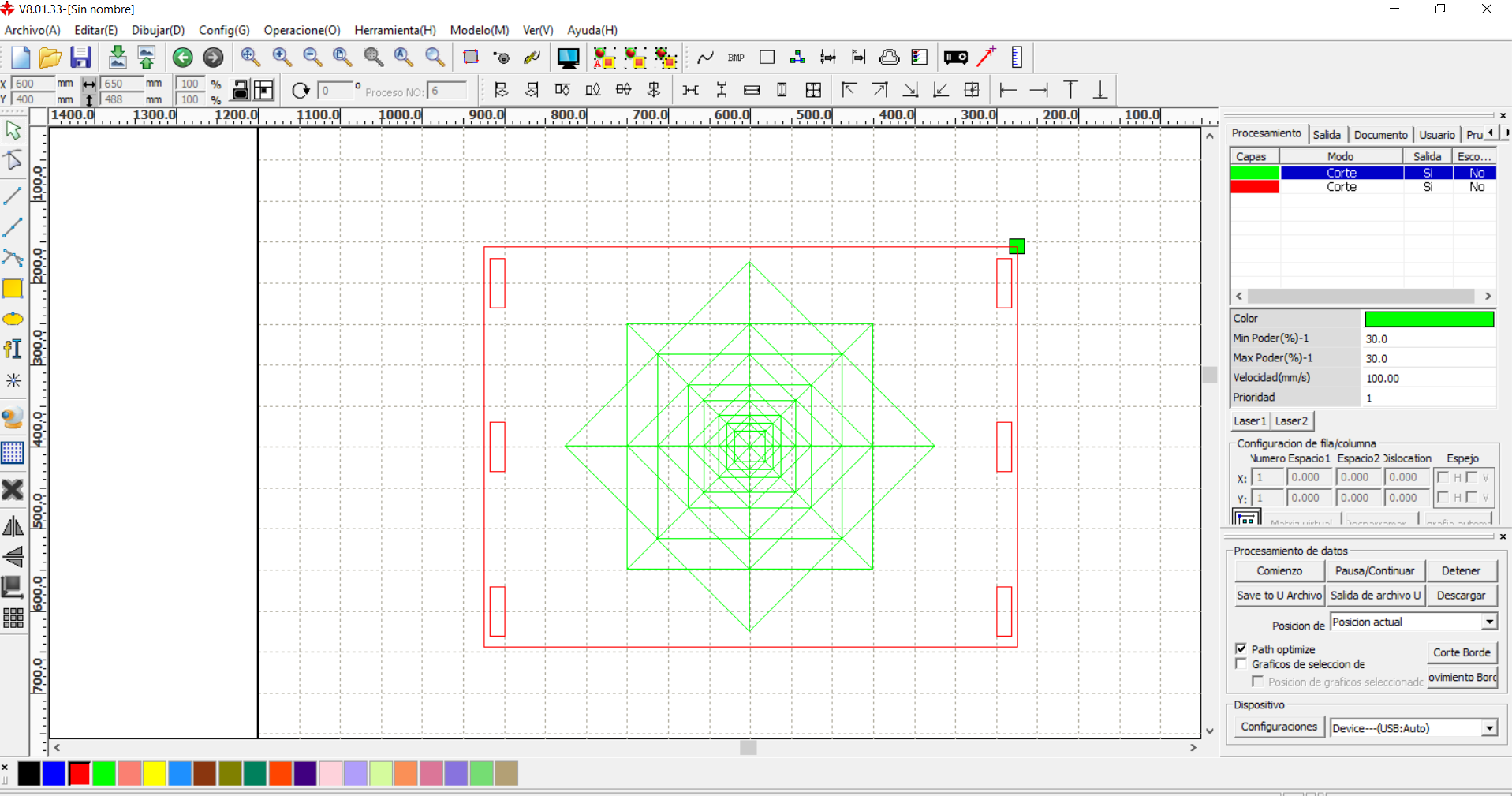
Task: Select the Line drawing tool
Action: point(13,195)
